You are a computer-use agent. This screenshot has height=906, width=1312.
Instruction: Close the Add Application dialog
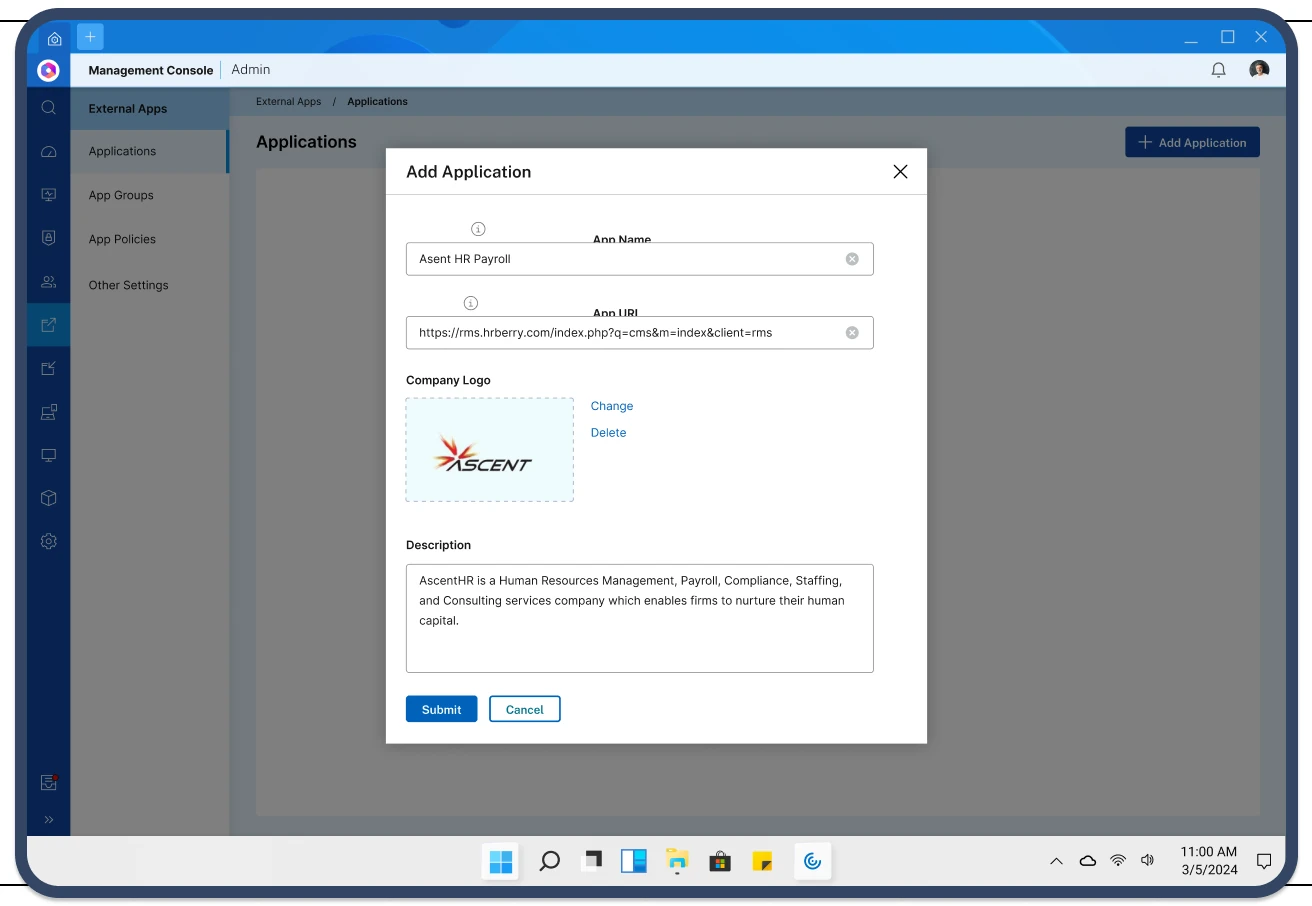[x=900, y=172]
